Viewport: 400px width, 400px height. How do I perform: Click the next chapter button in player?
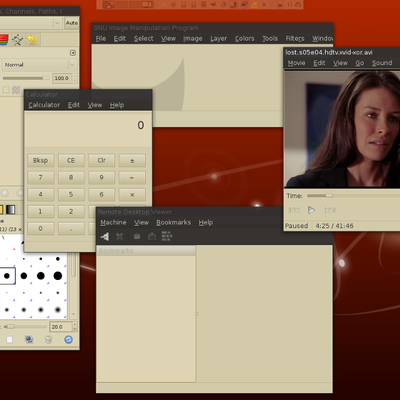[x=330, y=210]
